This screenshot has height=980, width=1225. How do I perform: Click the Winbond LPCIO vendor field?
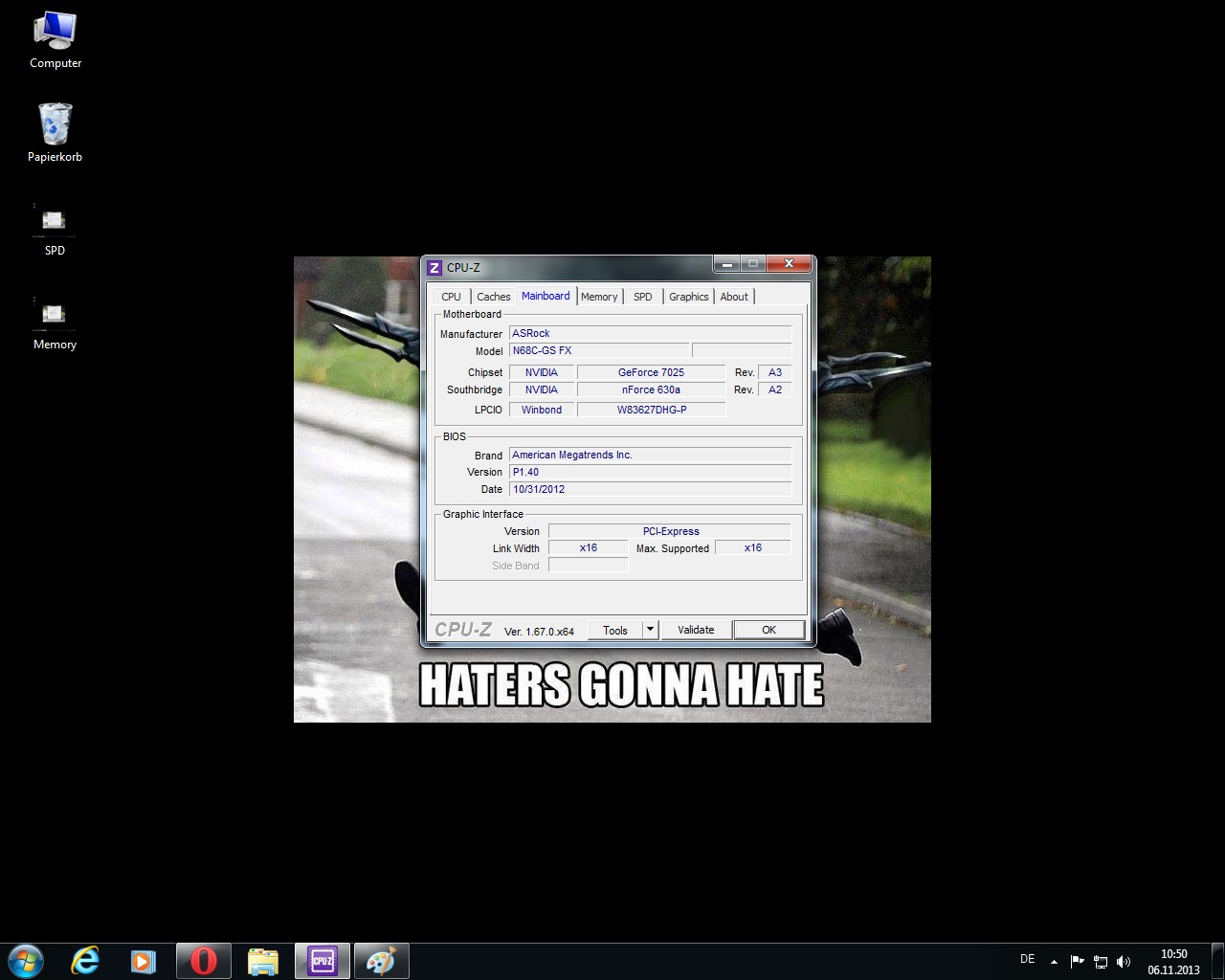coord(542,410)
